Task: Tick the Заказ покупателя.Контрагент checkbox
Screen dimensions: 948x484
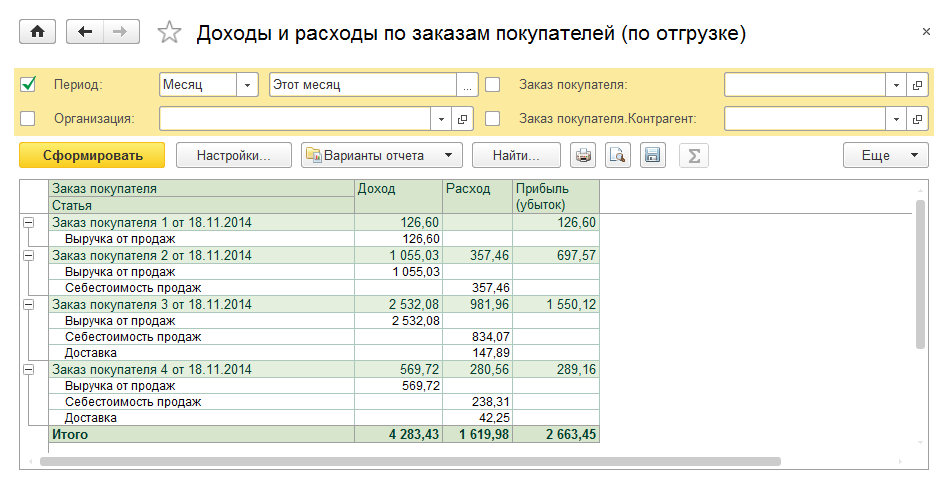Action: (492, 119)
